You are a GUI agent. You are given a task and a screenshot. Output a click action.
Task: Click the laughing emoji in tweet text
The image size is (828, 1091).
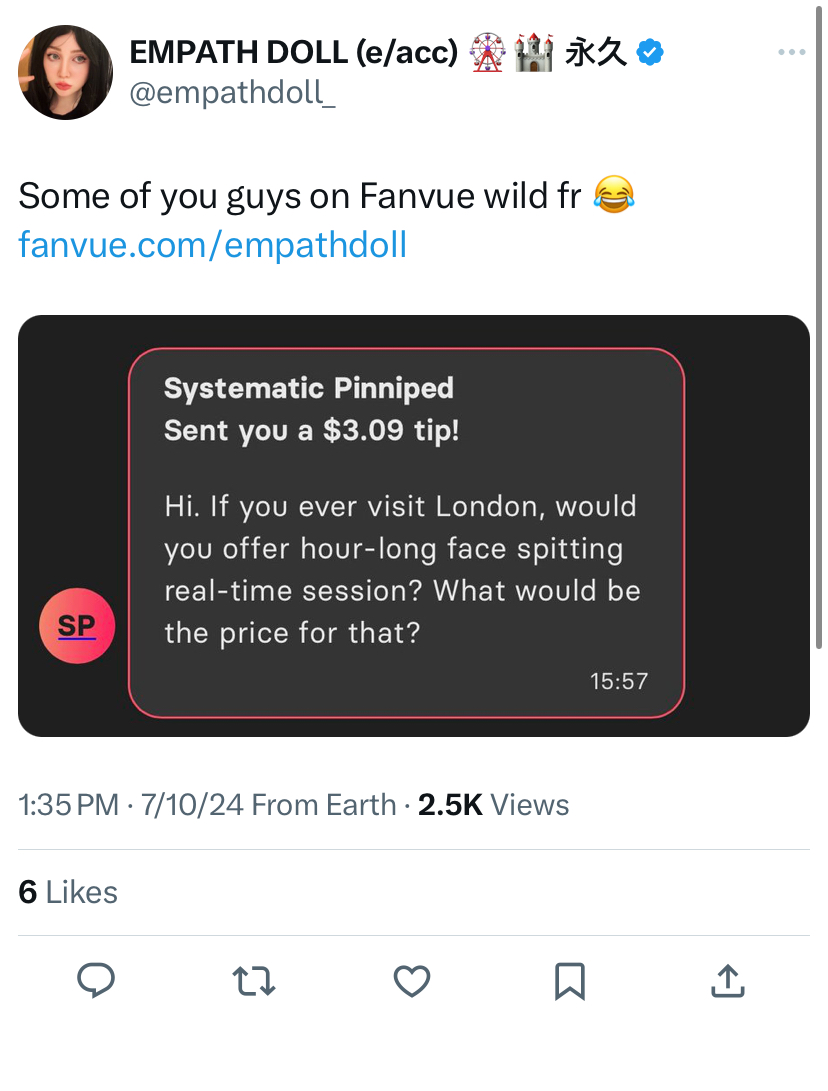pos(614,195)
